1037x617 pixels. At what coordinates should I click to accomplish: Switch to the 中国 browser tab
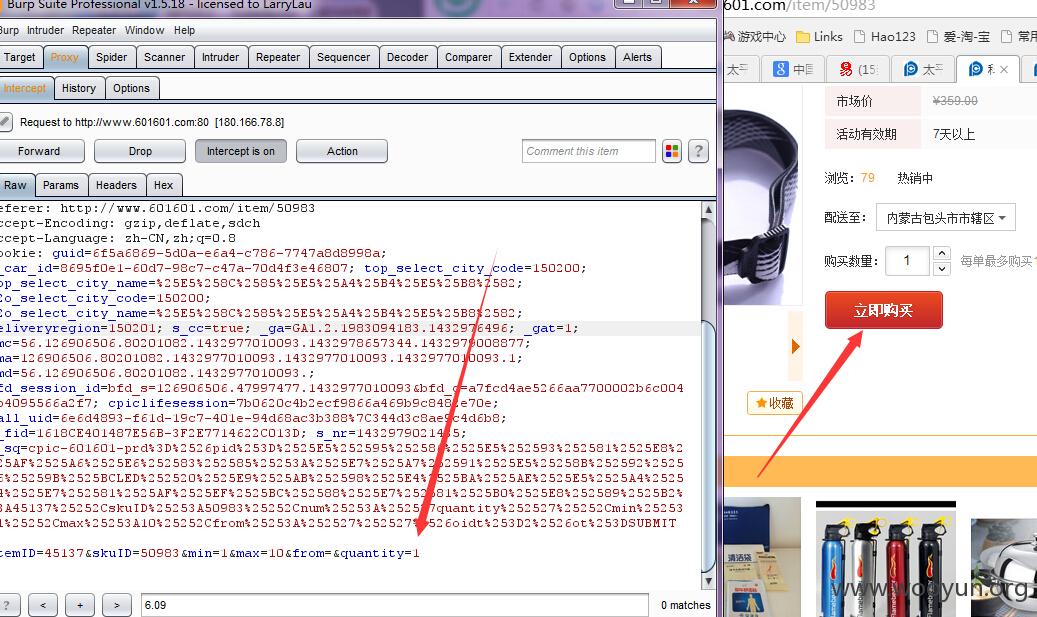point(792,69)
